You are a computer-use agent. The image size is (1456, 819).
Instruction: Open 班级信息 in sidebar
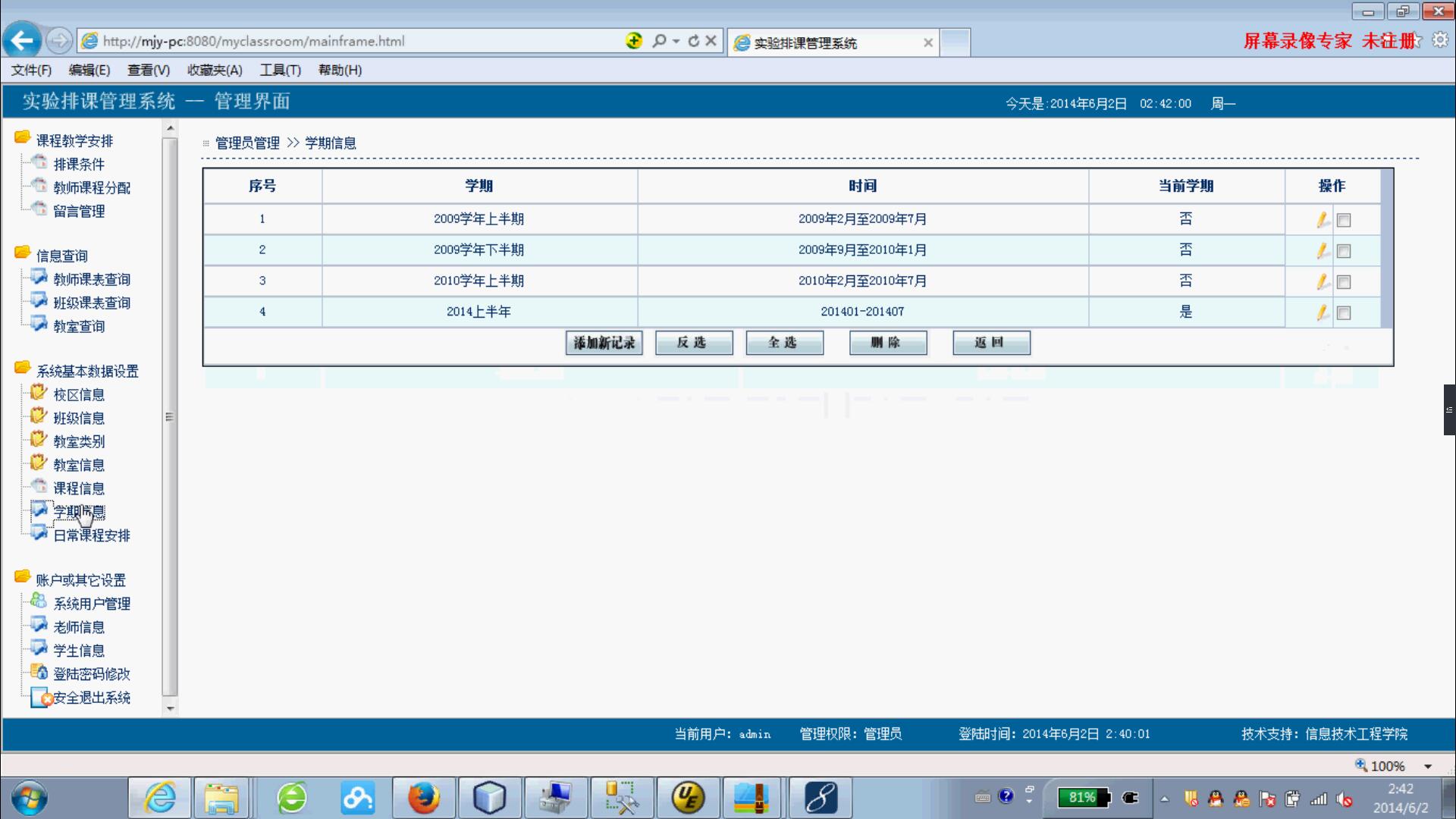point(79,419)
